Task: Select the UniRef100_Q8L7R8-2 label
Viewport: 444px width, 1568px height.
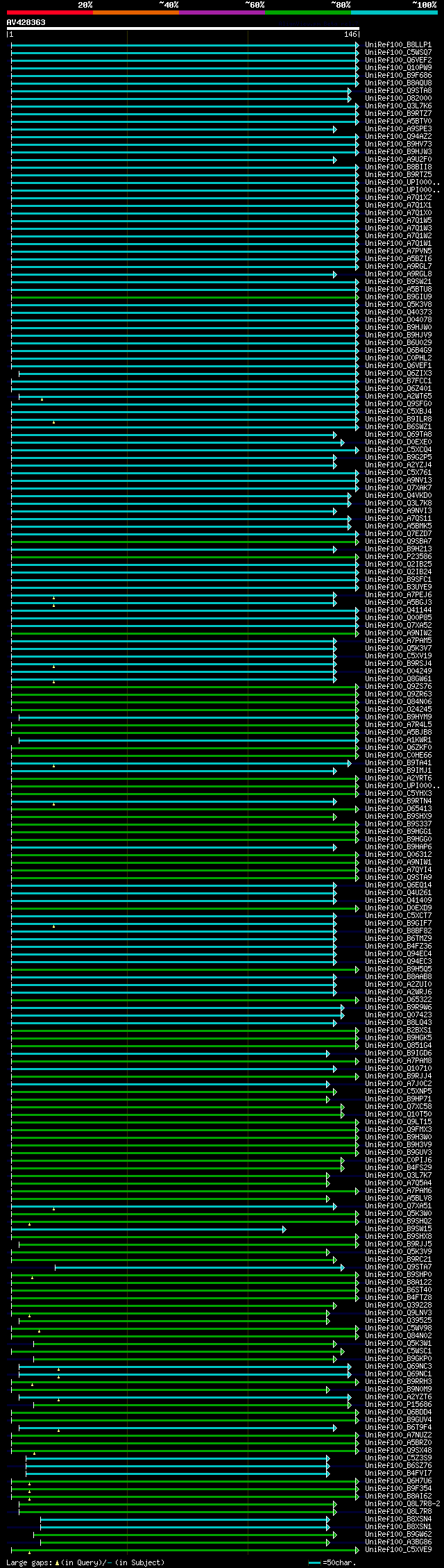Action: (402, 1503)
